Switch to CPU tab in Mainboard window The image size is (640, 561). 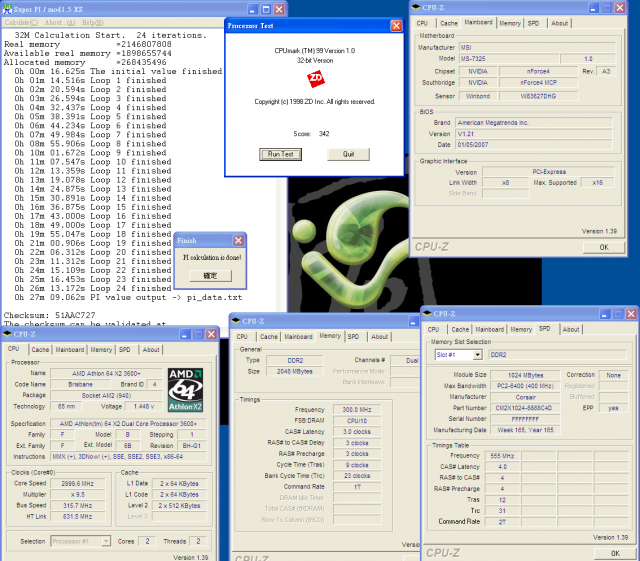click(422, 23)
